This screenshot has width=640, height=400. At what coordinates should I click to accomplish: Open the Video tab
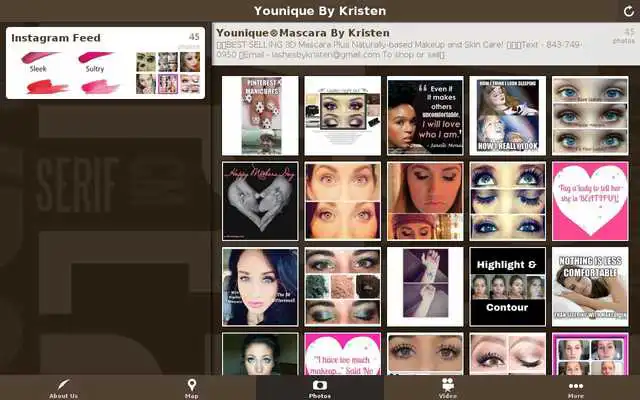click(448, 388)
